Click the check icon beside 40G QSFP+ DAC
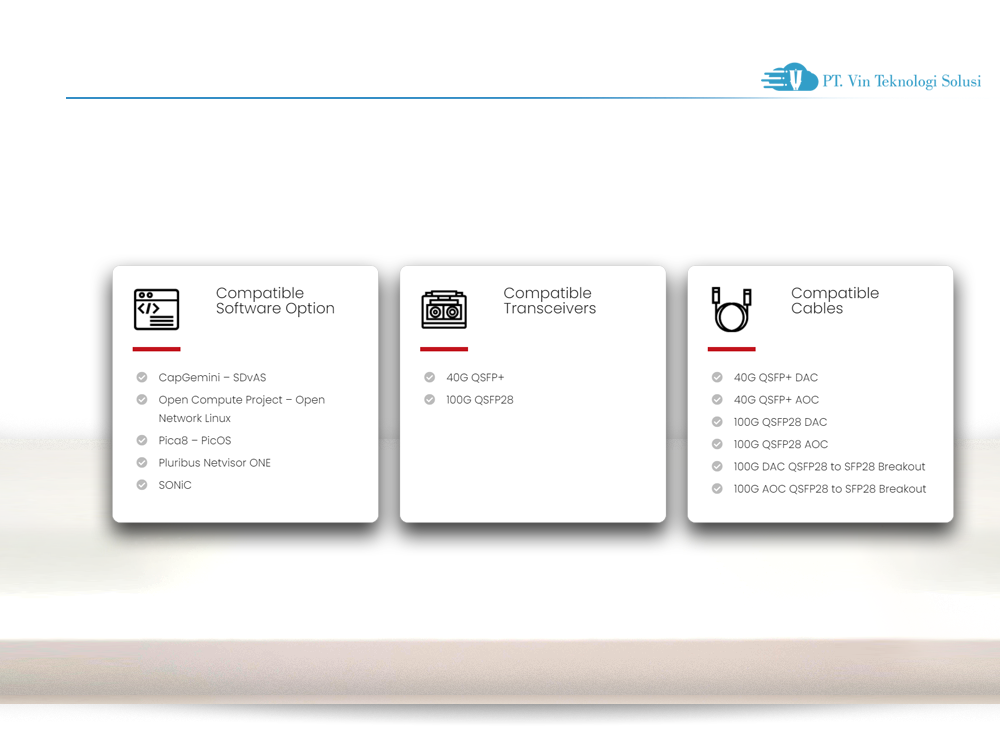 pyautogui.click(x=717, y=377)
